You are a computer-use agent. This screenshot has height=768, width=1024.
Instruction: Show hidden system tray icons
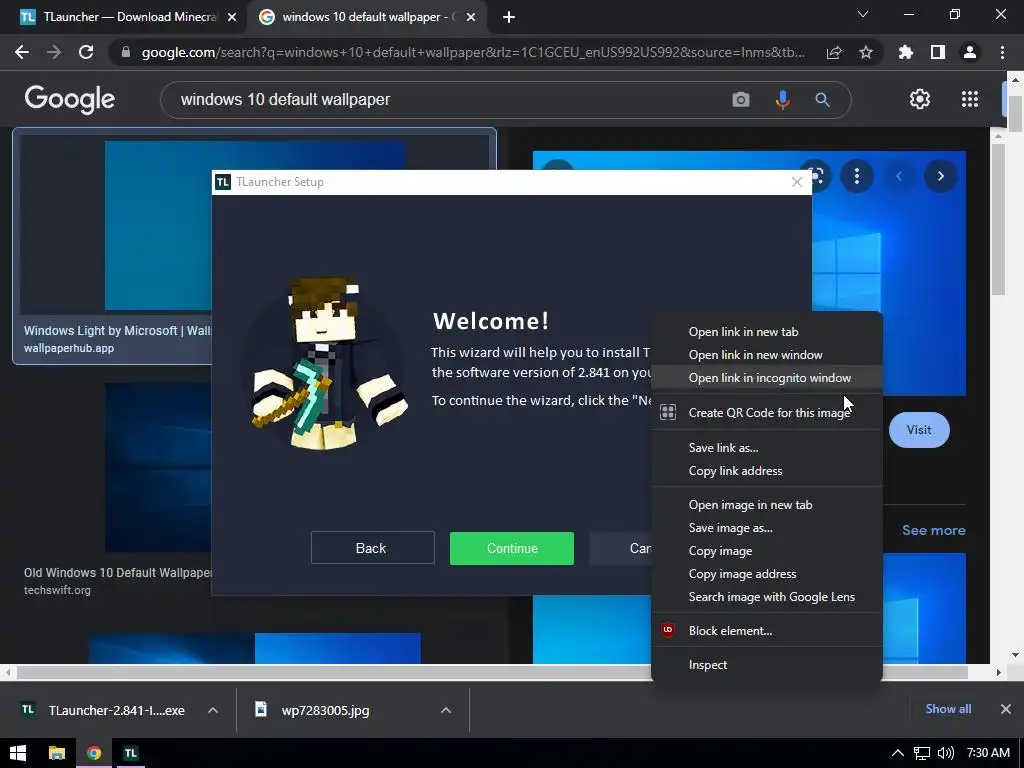pyautogui.click(x=898, y=753)
